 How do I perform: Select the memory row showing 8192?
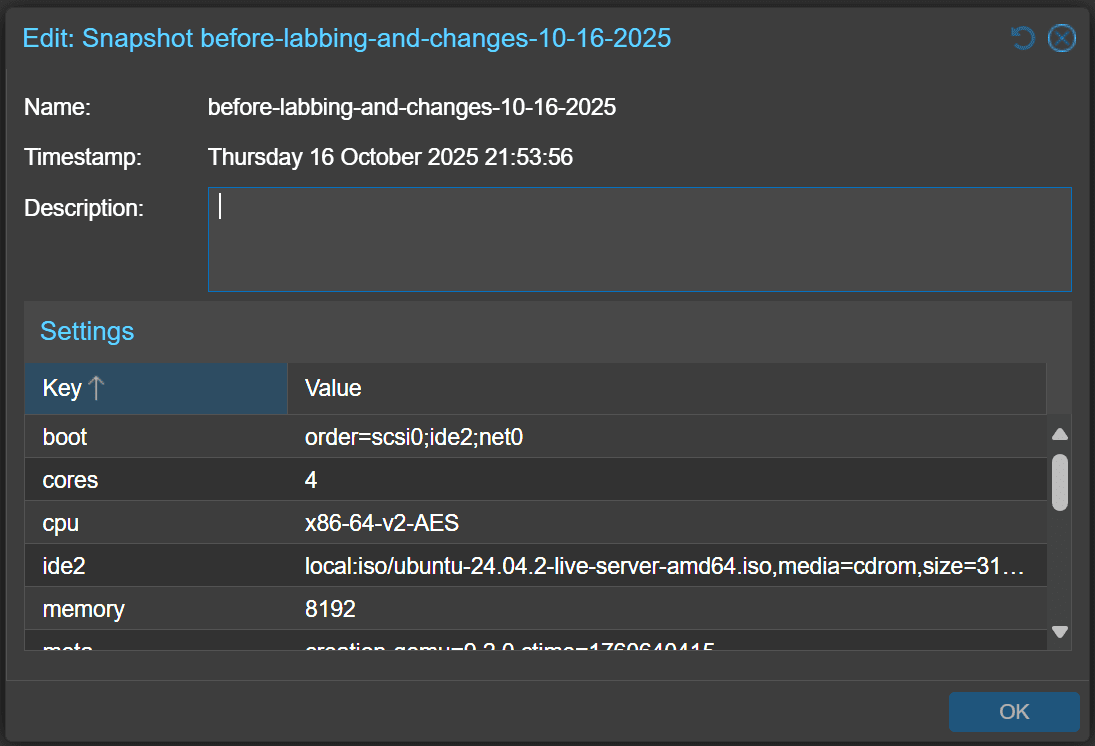[x=400, y=609]
